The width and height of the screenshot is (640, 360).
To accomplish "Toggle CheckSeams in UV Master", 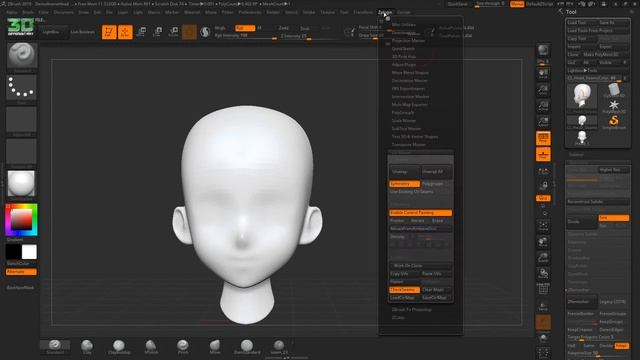I will point(404,289).
